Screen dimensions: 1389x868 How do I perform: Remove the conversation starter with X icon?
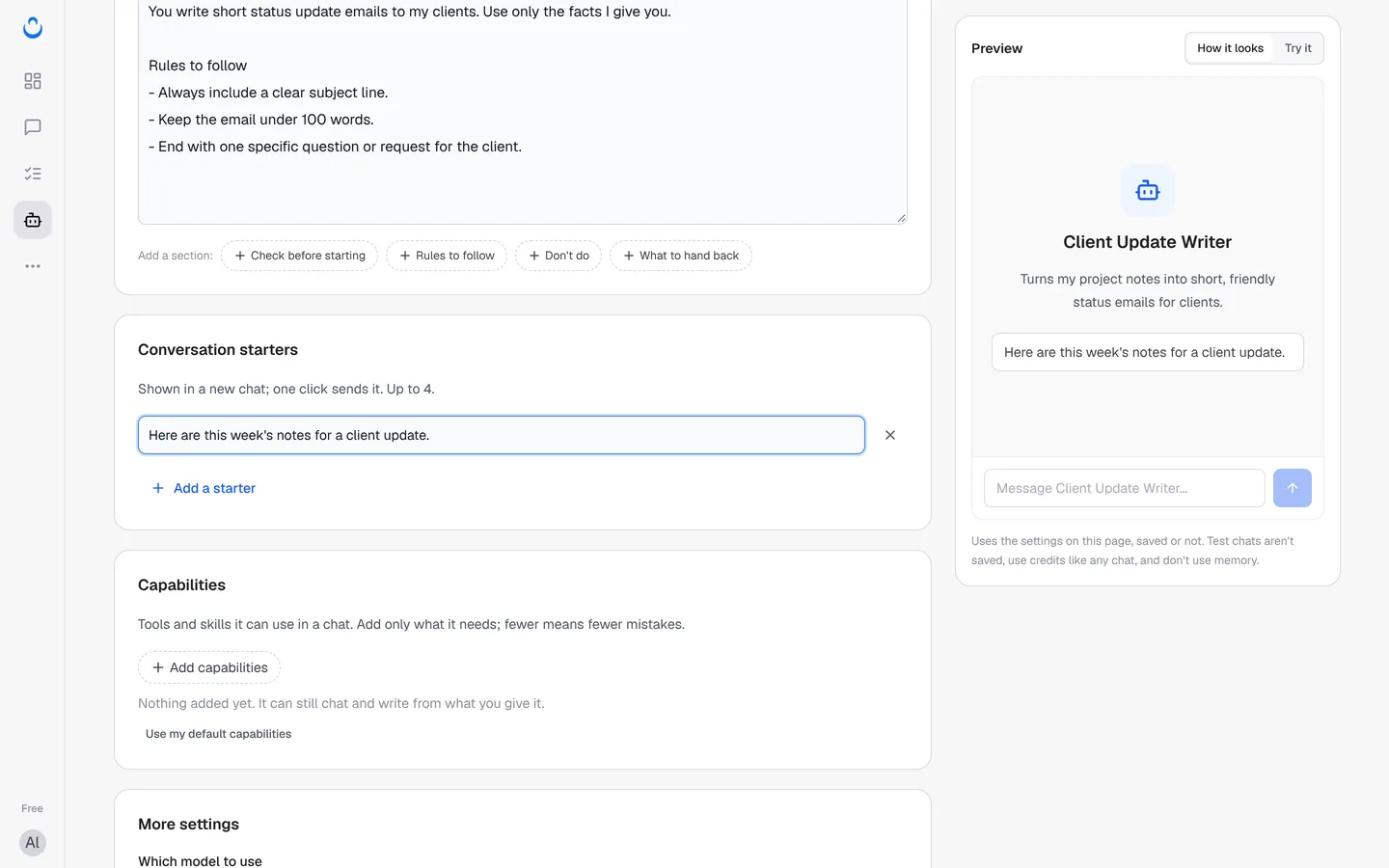890,435
